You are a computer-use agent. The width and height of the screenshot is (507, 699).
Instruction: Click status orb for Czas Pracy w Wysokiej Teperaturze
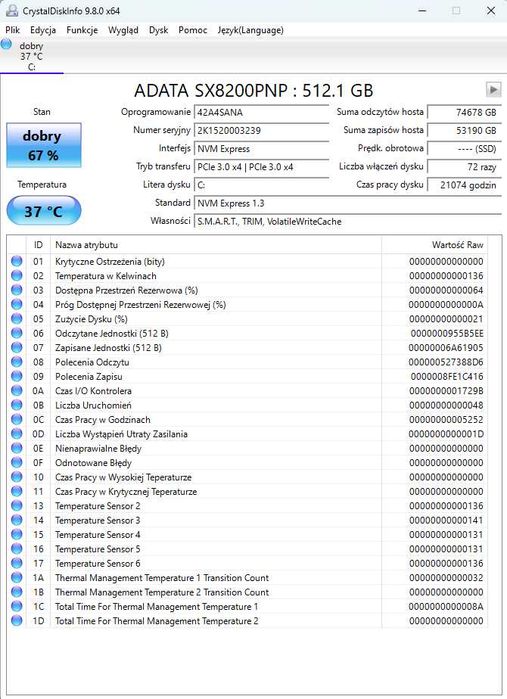click(16, 477)
